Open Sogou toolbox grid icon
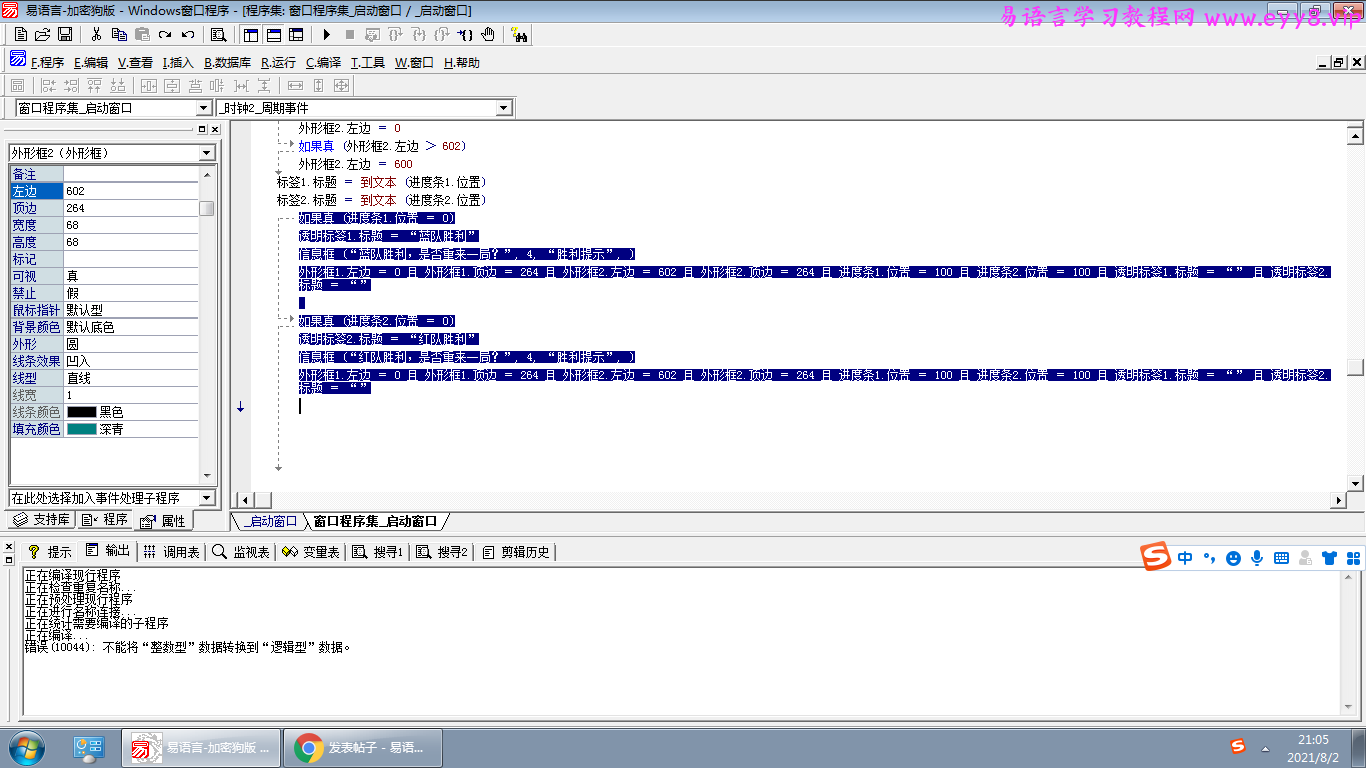This screenshot has height=768, width=1366. [x=1353, y=558]
